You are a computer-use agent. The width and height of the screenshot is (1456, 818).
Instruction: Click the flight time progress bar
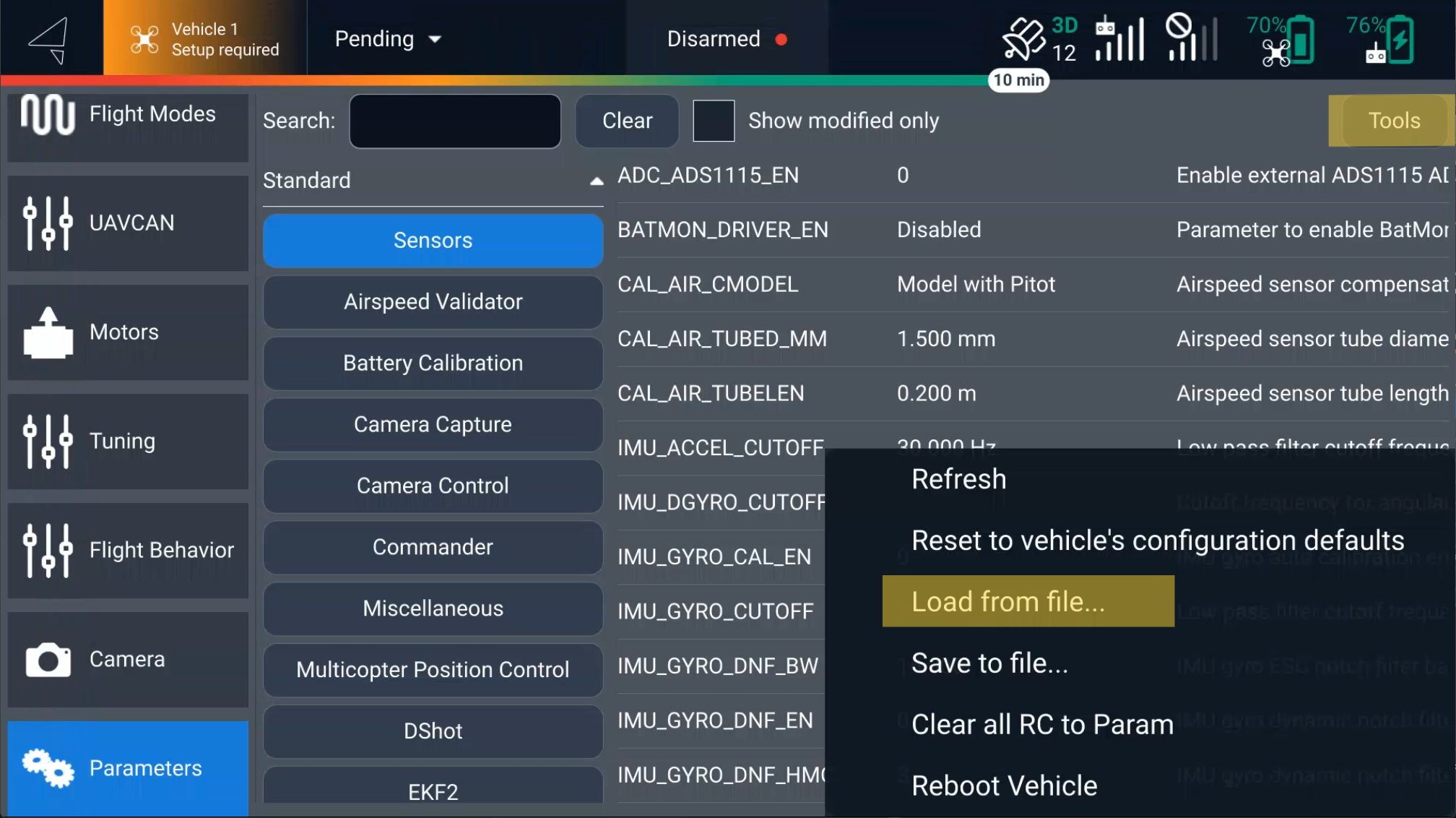pos(506,79)
